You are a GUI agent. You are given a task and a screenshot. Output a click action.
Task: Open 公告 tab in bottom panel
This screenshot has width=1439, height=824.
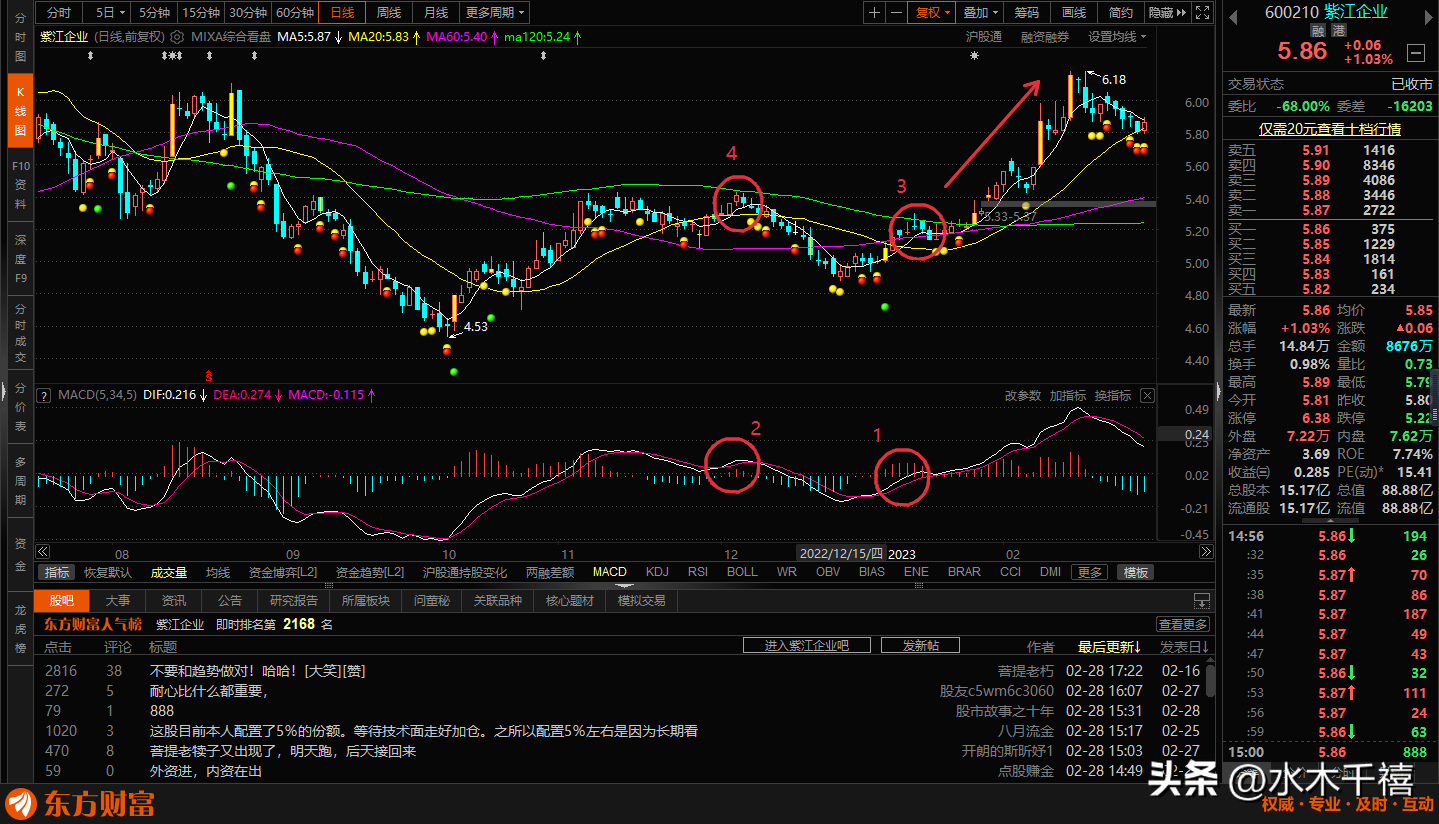230,601
